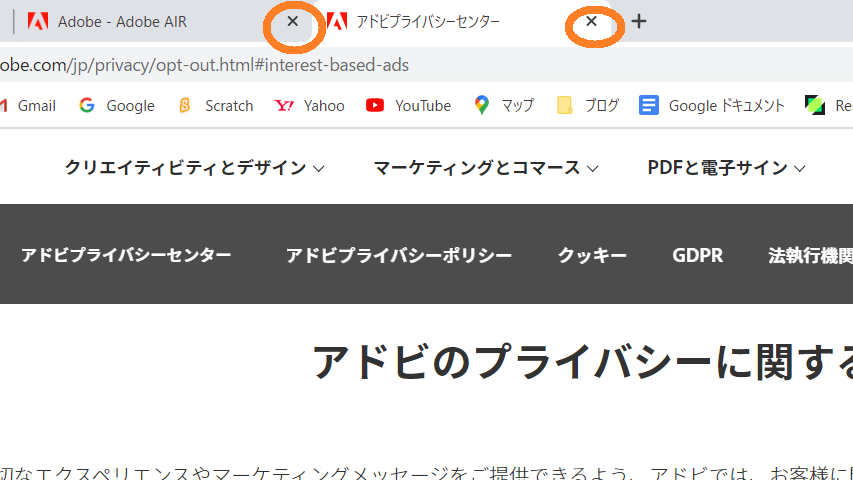
Task: Expand PDFと電子サイン menu
Action: tap(727, 168)
